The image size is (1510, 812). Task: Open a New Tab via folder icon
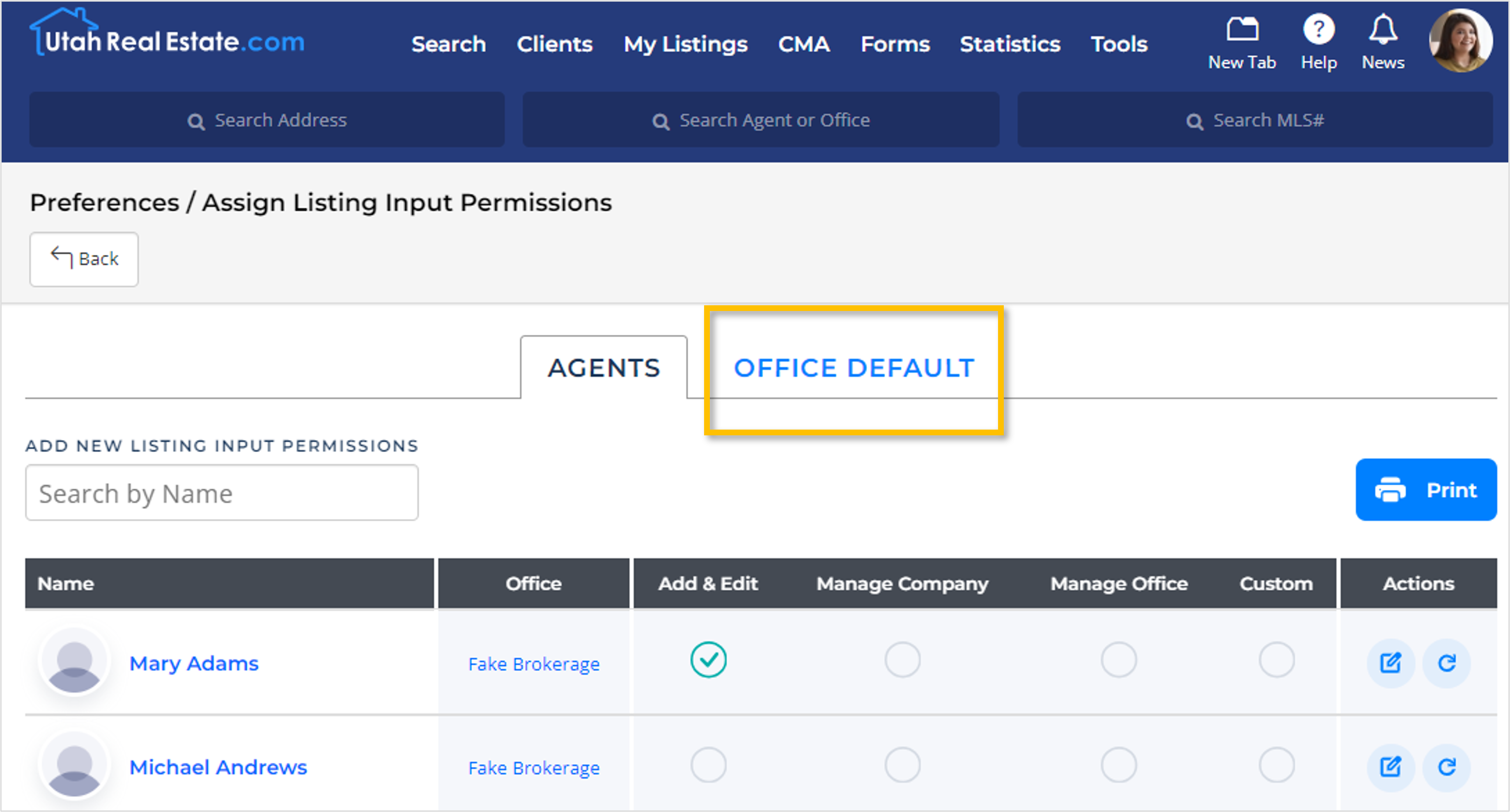tap(1242, 29)
